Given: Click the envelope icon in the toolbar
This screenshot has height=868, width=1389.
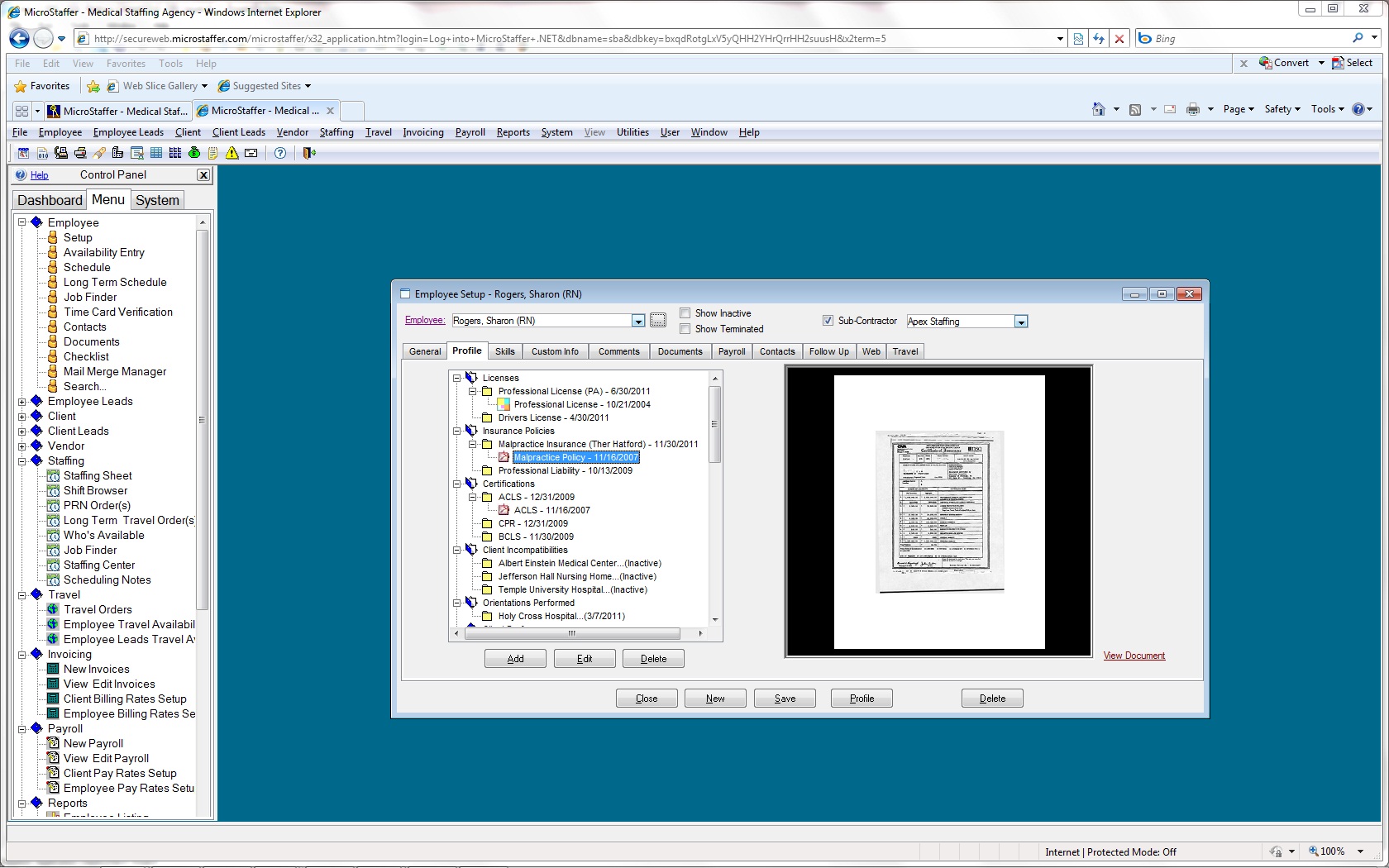Looking at the screenshot, I should click(x=251, y=153).
